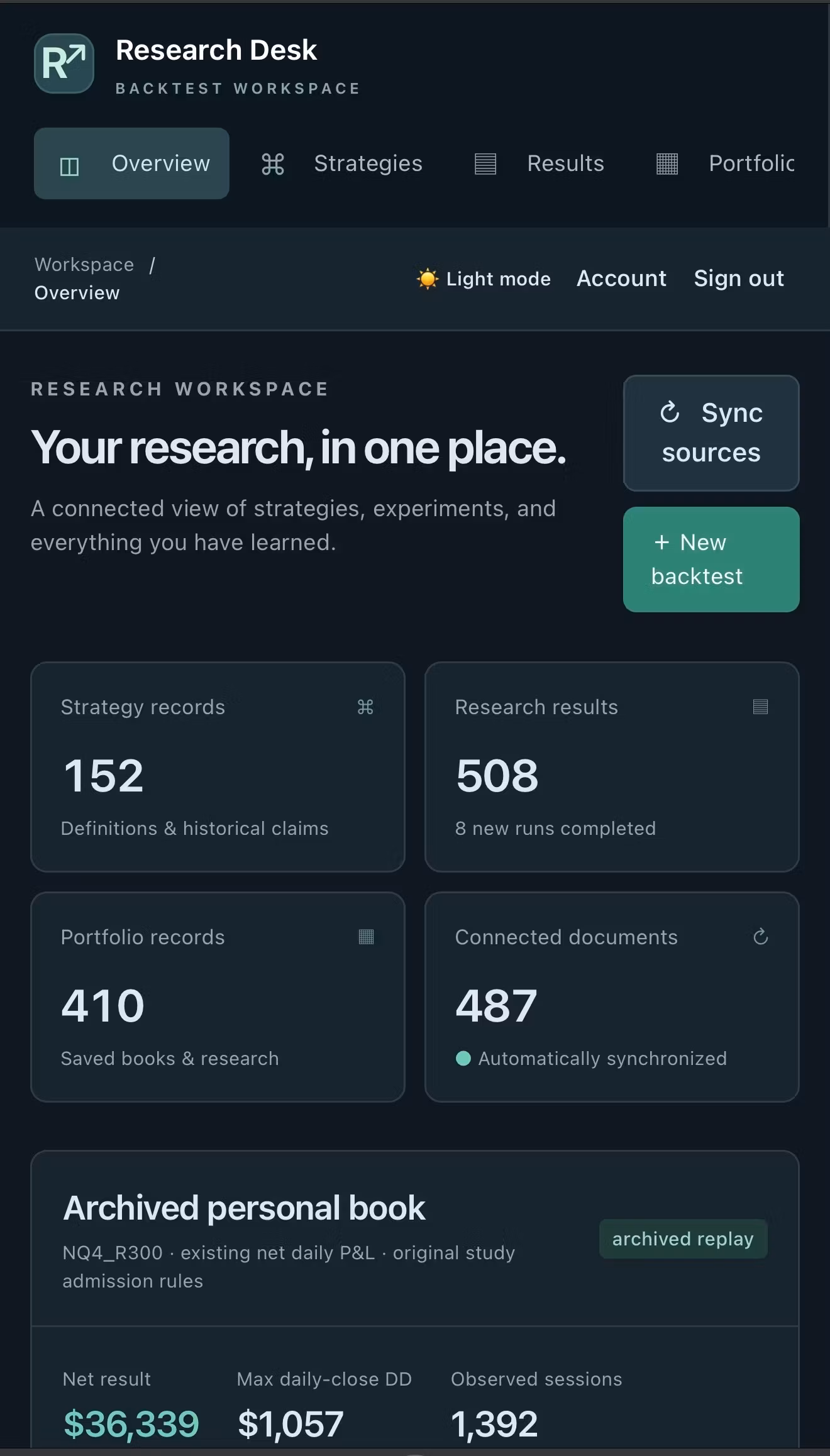Start a New backtest
The width and height of the screenshot is (830, 1456).
[x=711, y=560]
